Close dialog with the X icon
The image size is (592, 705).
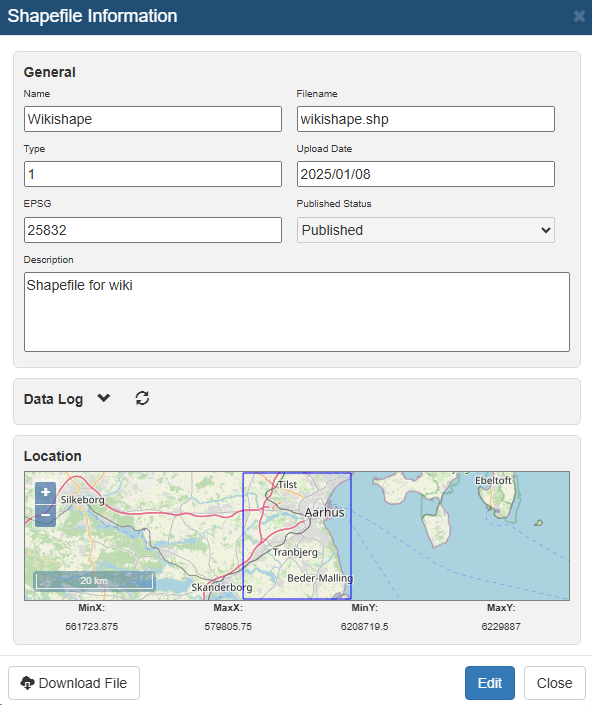pos(579,16)
